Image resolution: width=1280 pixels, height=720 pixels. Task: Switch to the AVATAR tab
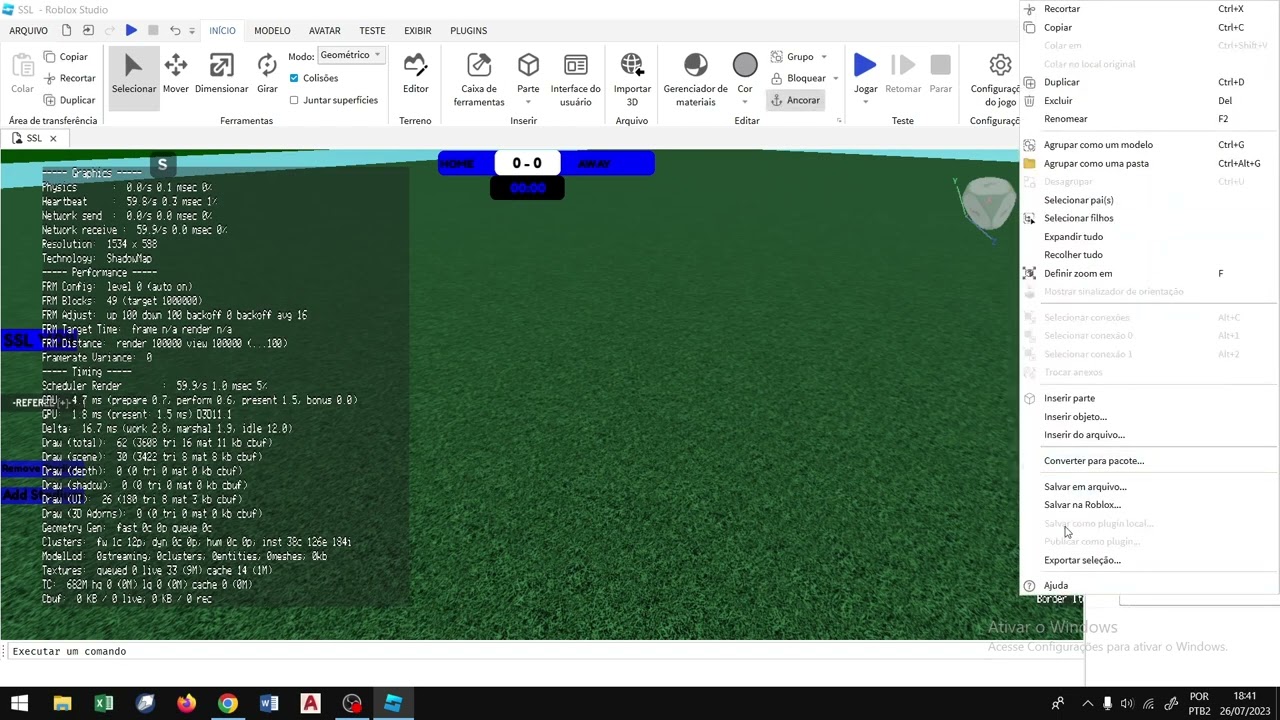[x=324, y=31]
